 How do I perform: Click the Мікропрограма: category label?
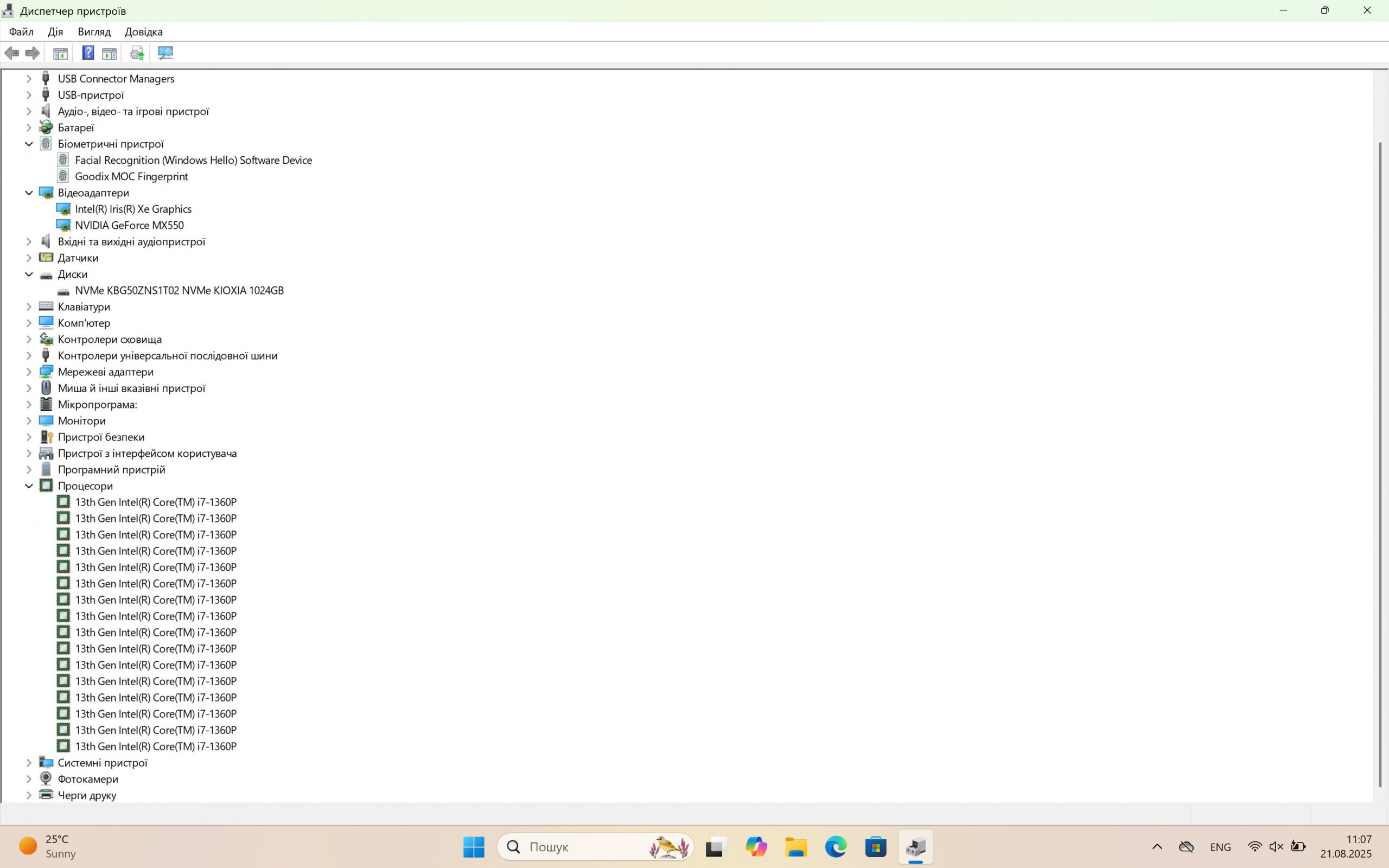[98, 404]
